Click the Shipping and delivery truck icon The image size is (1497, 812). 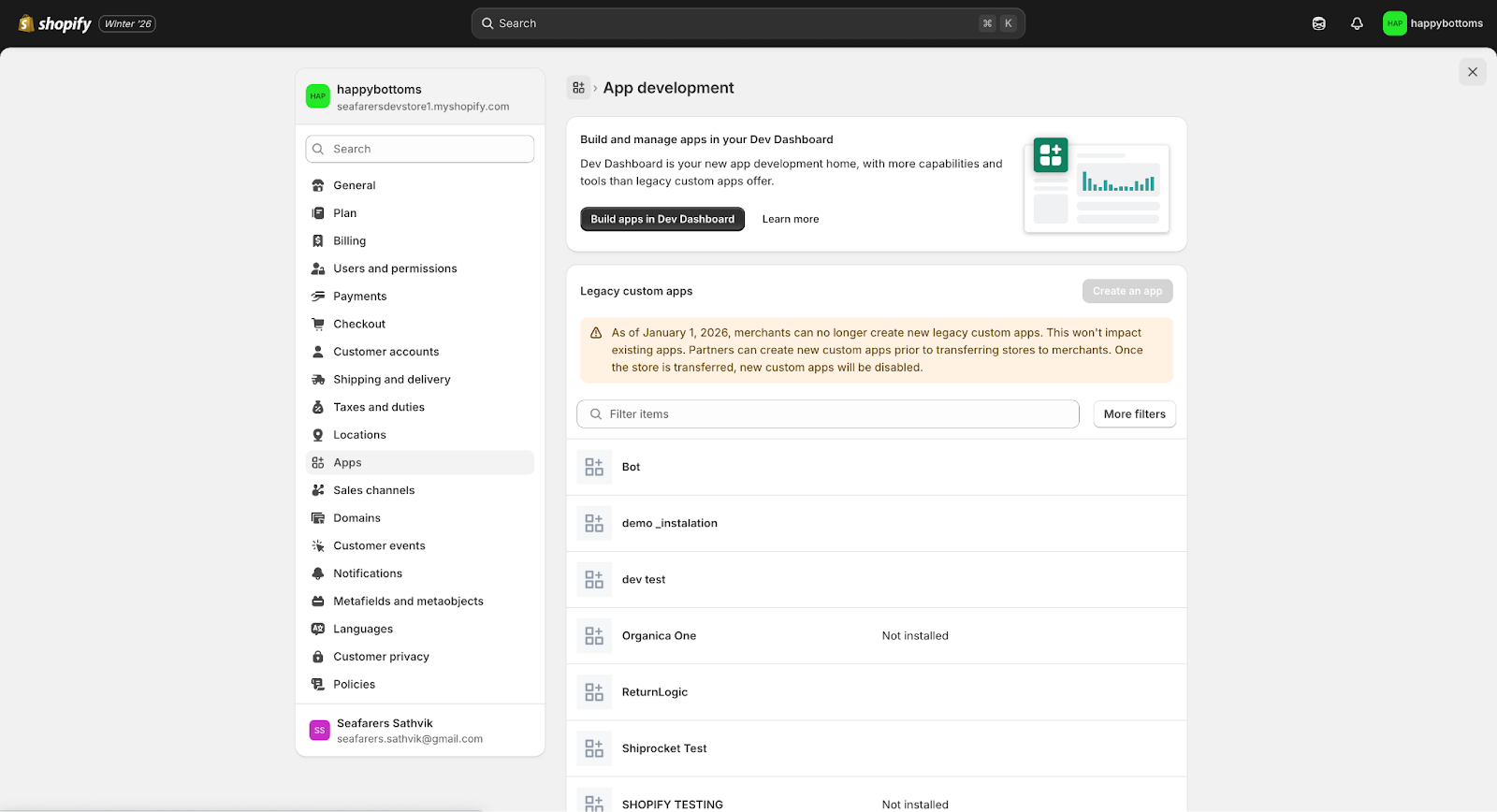tap(318, 380)
